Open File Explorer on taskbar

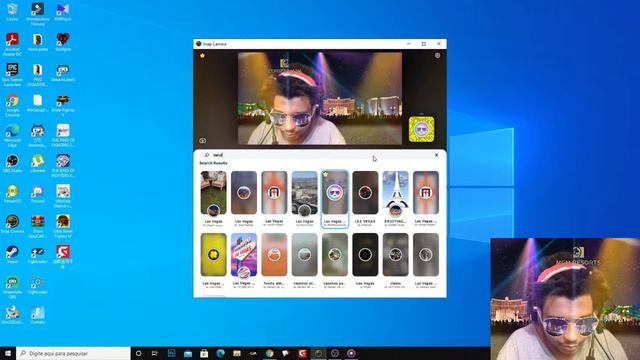pos(237,353)
